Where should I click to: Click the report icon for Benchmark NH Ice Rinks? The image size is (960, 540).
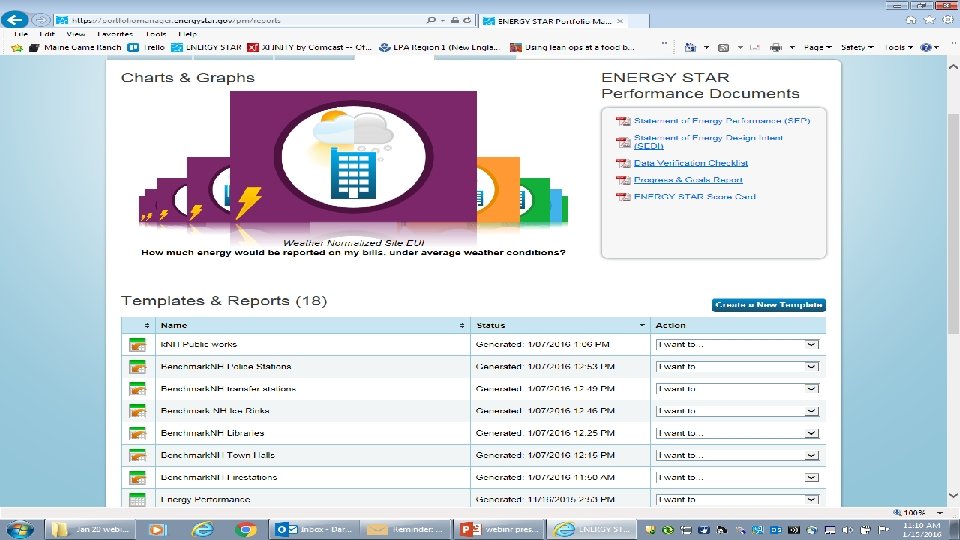138,411
